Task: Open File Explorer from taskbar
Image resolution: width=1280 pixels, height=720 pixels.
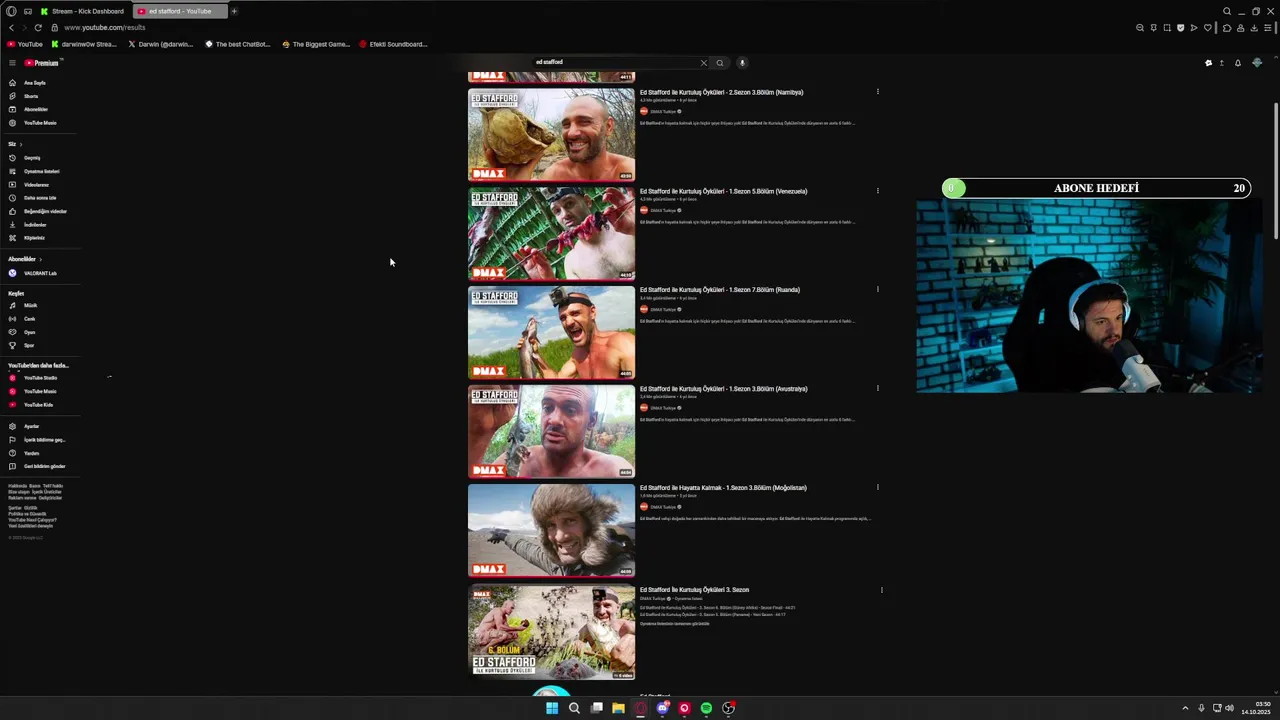Action: tap(618, 708)
